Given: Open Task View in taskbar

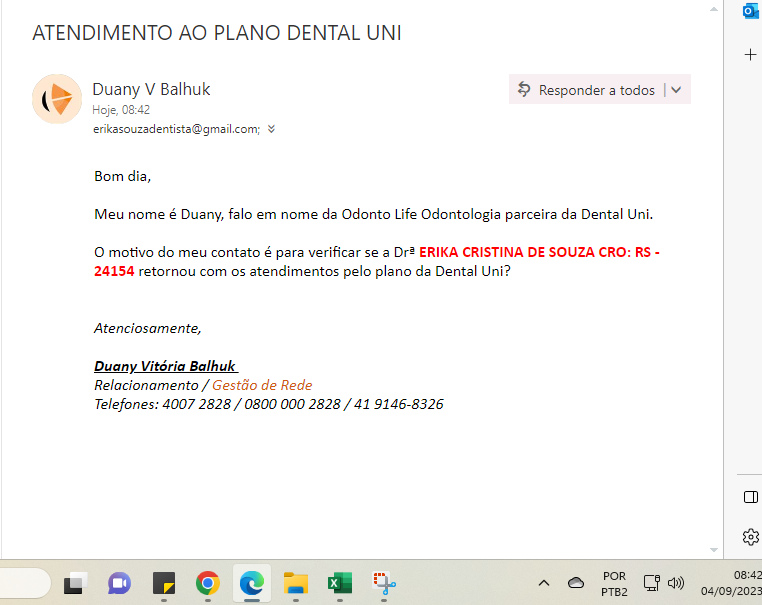Looking at the screenshot, I should pyautogui.click(x=75, y=583).
